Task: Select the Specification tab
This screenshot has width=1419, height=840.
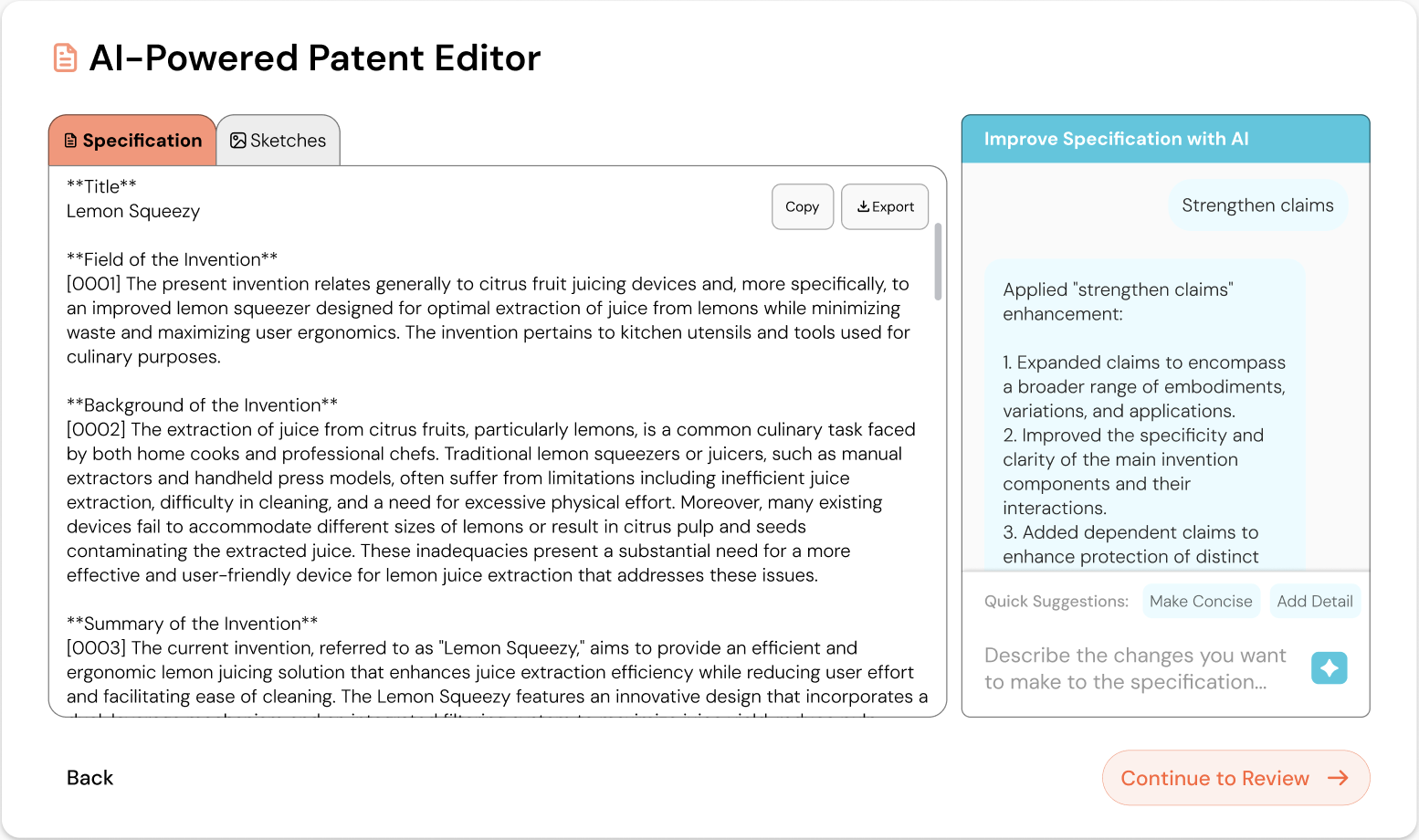Action: pyautogui.click(x=132, y=140)
